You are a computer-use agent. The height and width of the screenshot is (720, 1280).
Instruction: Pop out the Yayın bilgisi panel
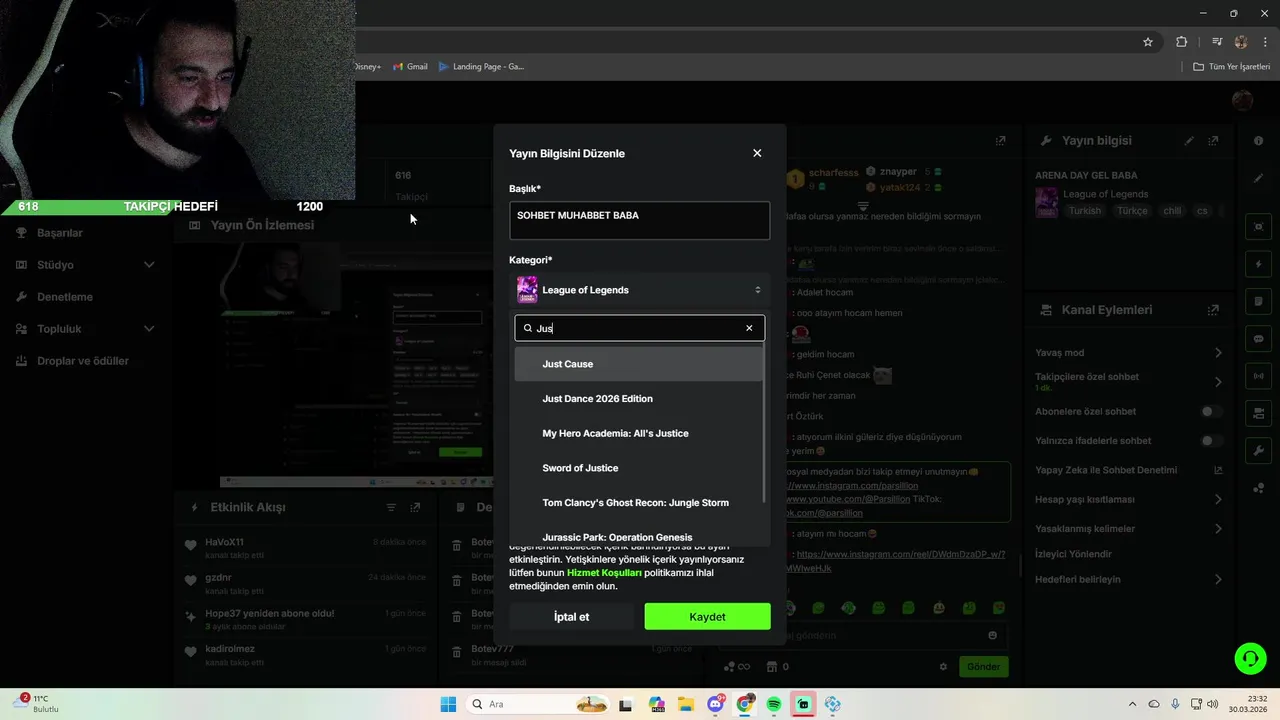click(1213, 141)
